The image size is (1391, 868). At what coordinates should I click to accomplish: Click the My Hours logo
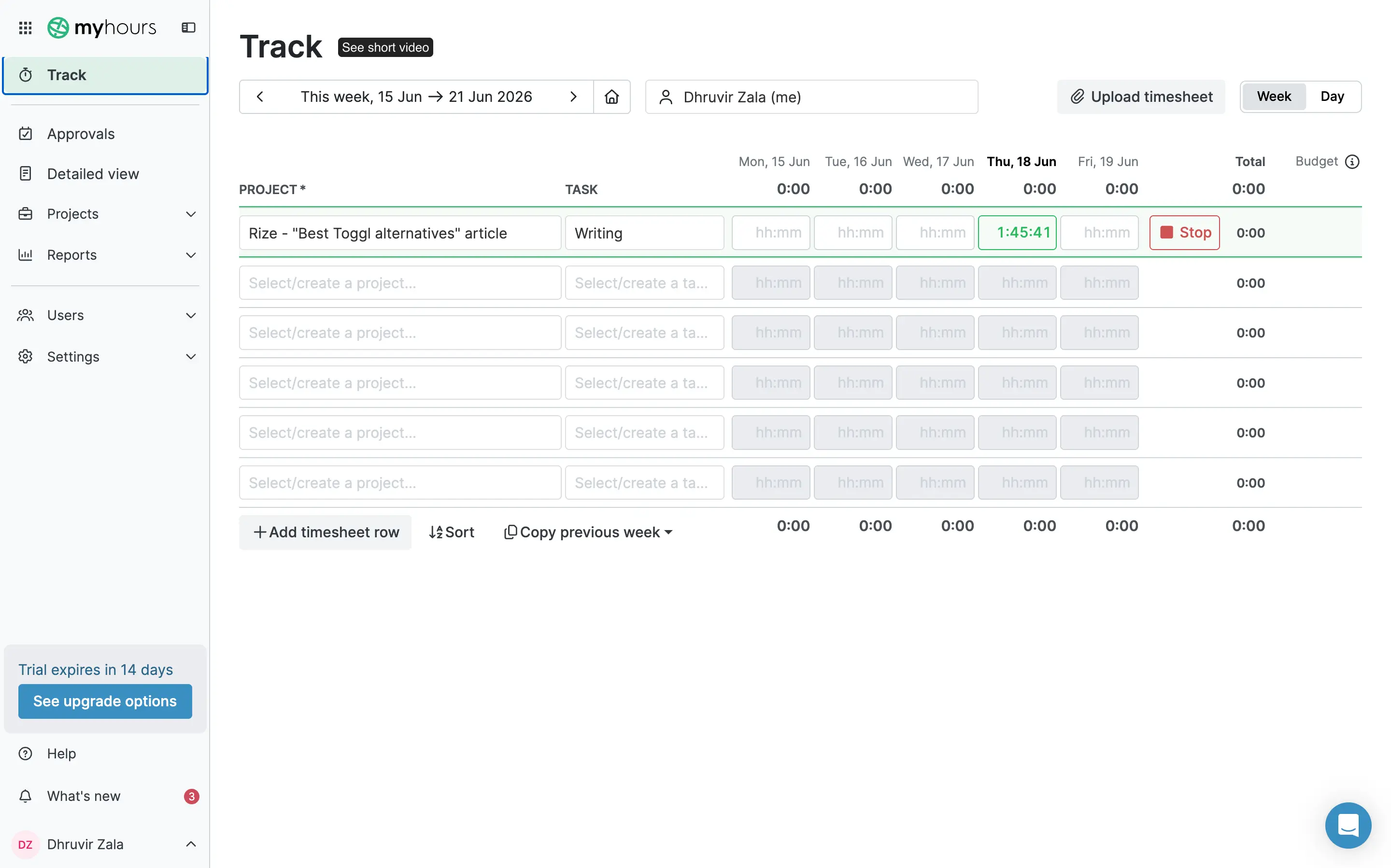pos(101,28)
